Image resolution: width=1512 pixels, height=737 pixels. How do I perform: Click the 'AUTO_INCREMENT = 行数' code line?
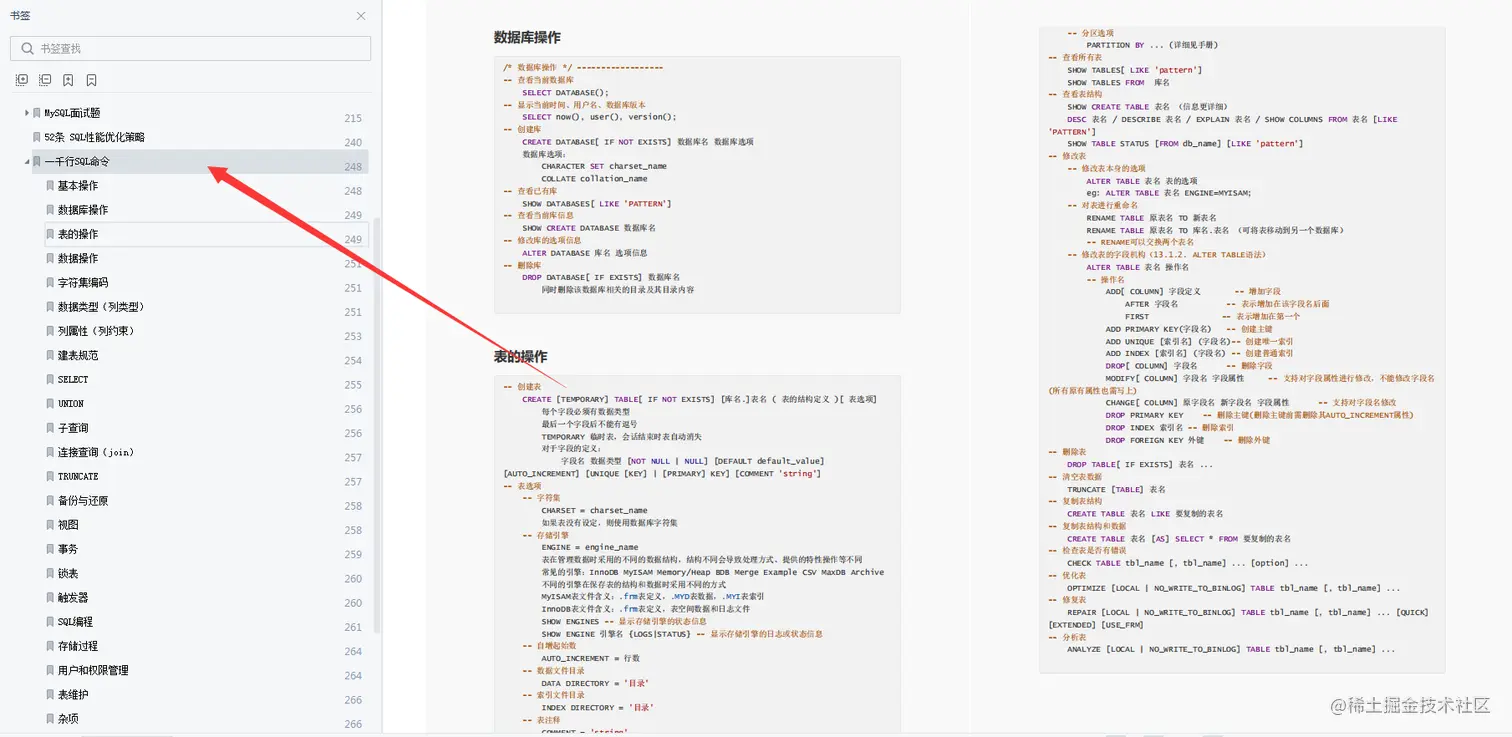click(590, 659)
